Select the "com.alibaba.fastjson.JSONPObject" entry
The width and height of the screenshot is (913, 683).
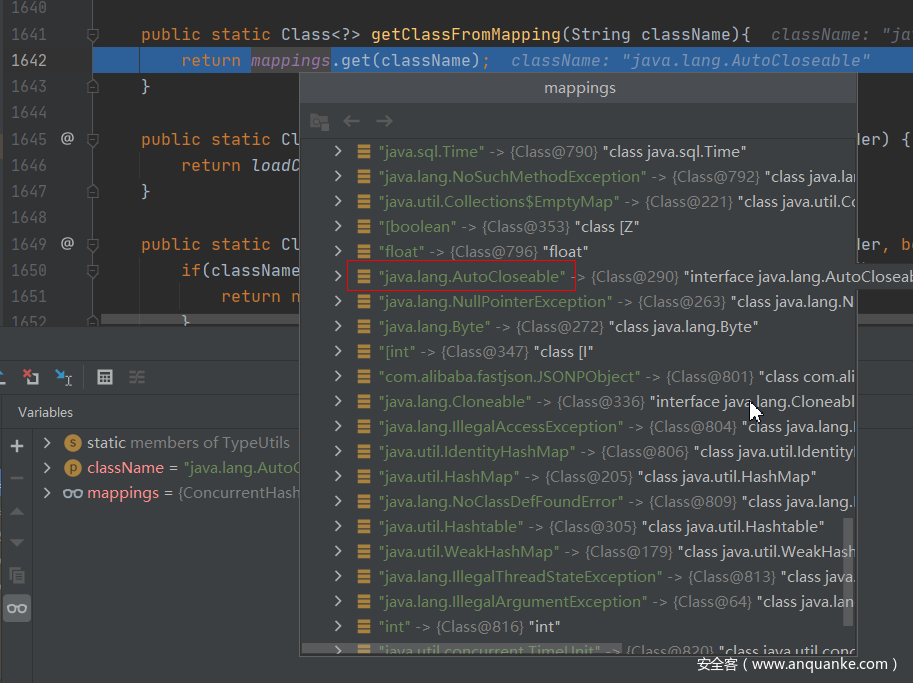[508, 377]
